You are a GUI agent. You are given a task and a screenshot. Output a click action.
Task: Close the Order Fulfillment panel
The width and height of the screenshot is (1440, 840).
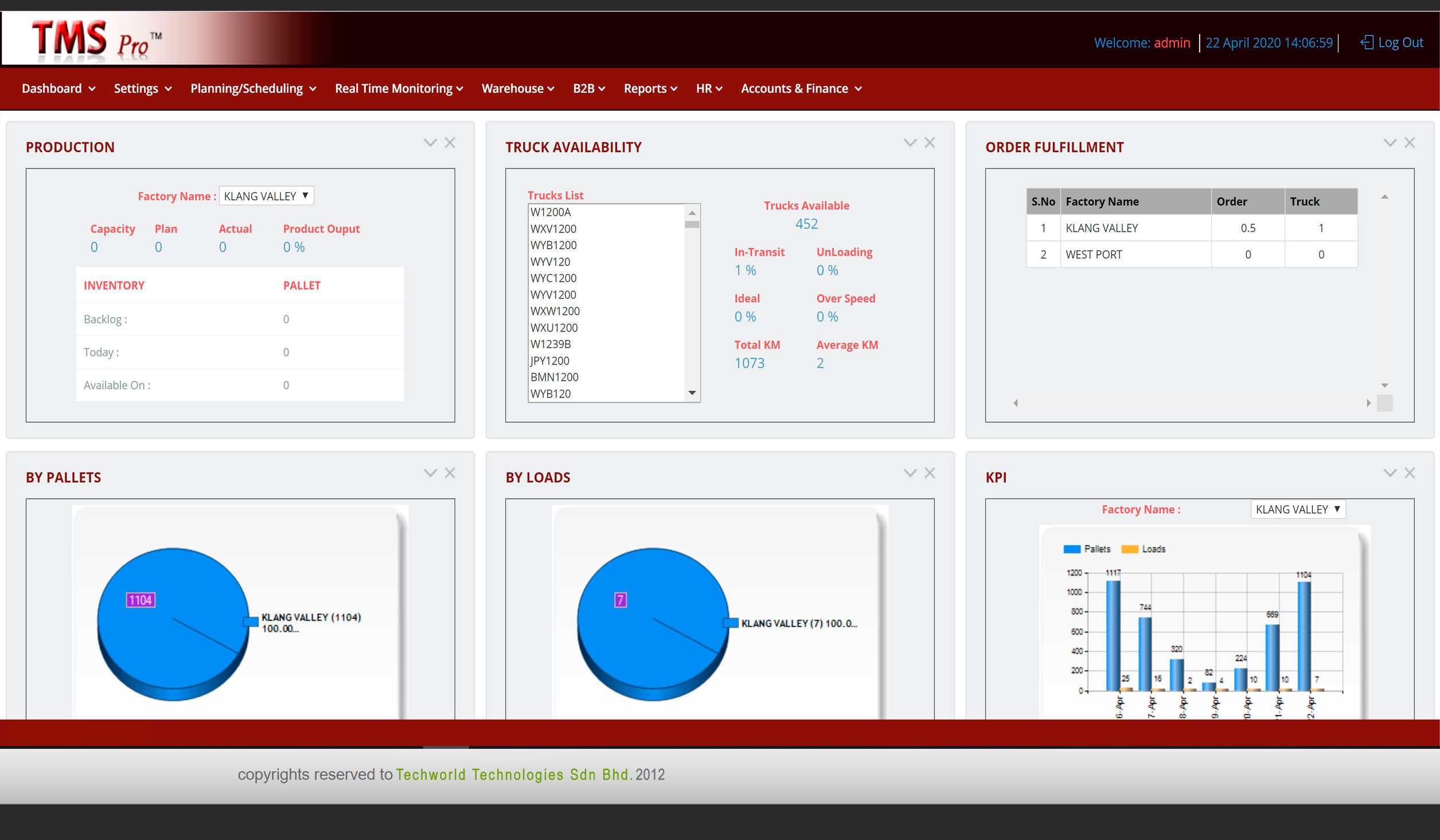click(x=1410, y=143)
